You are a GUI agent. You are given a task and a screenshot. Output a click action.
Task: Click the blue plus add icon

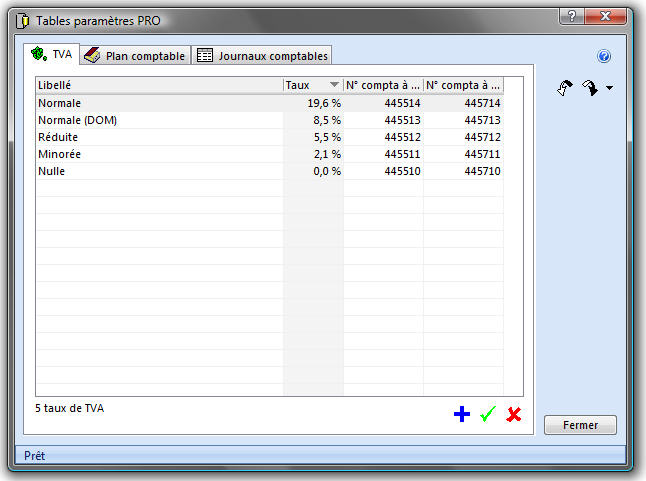[x=461, y=414]
